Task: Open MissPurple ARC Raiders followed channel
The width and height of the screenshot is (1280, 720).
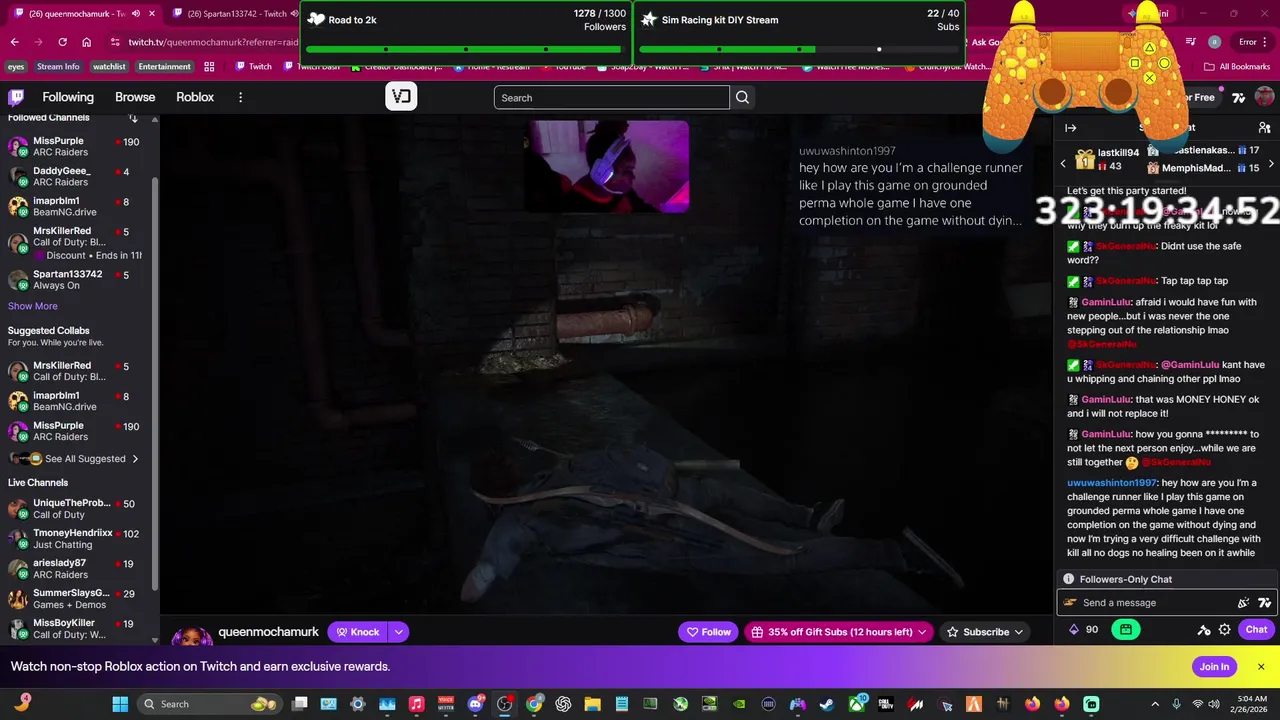Action: pyautogui.click(x=75, y=146)
